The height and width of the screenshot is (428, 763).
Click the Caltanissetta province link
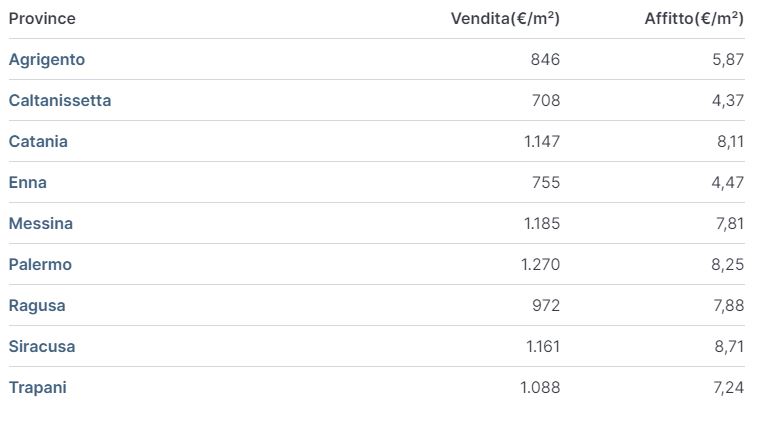click(60, 101)
